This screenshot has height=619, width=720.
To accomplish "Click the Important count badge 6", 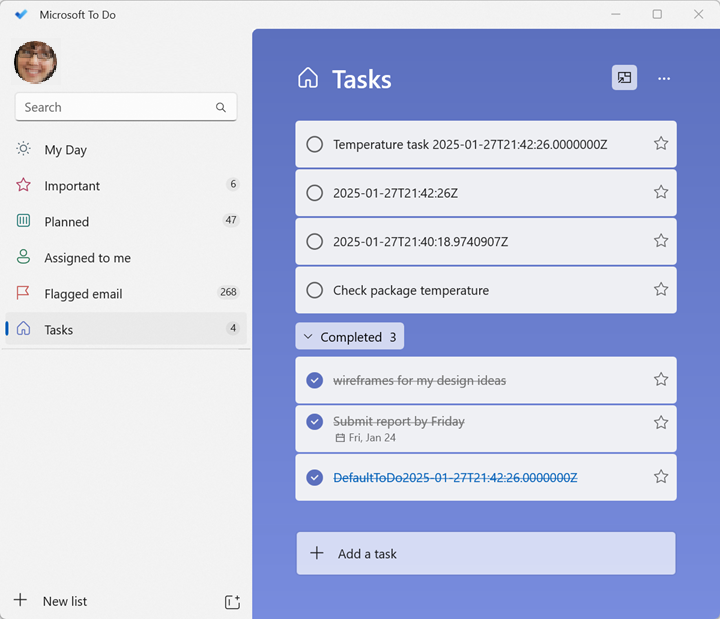I will (x=233, y=184).
